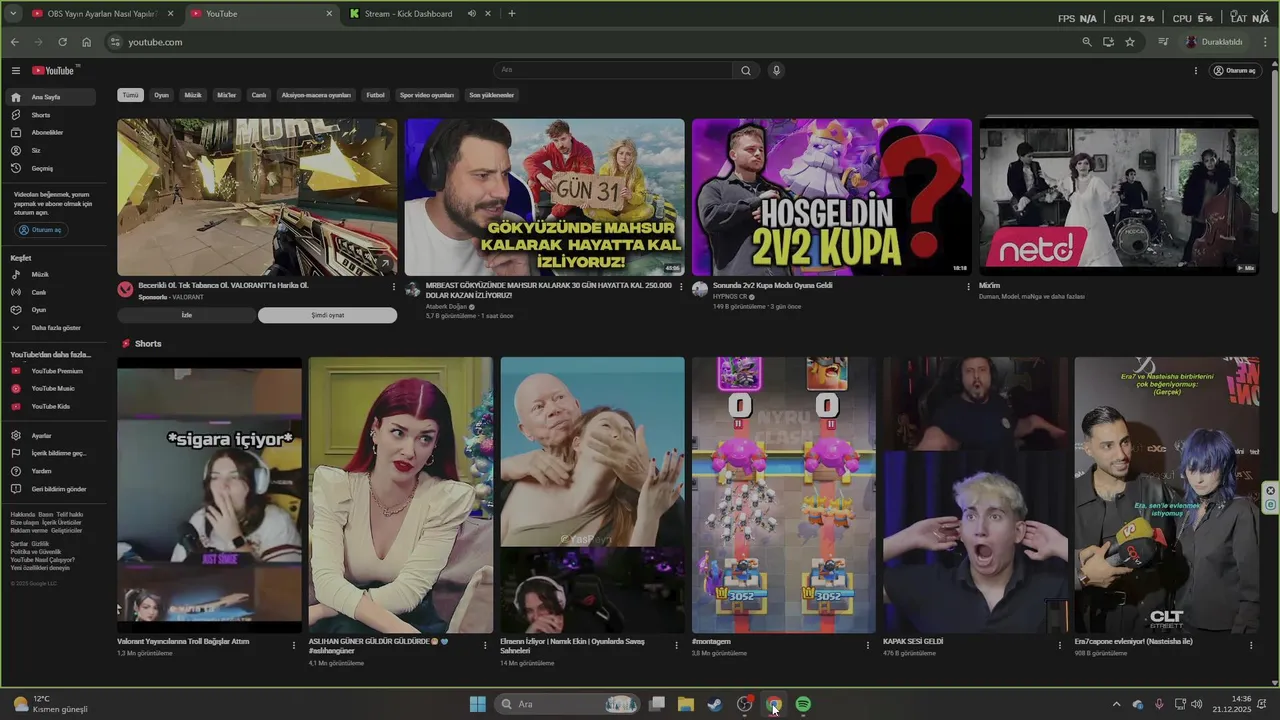
Task: Open Abonelikler in the sidebar
Action: pos(52,132)
